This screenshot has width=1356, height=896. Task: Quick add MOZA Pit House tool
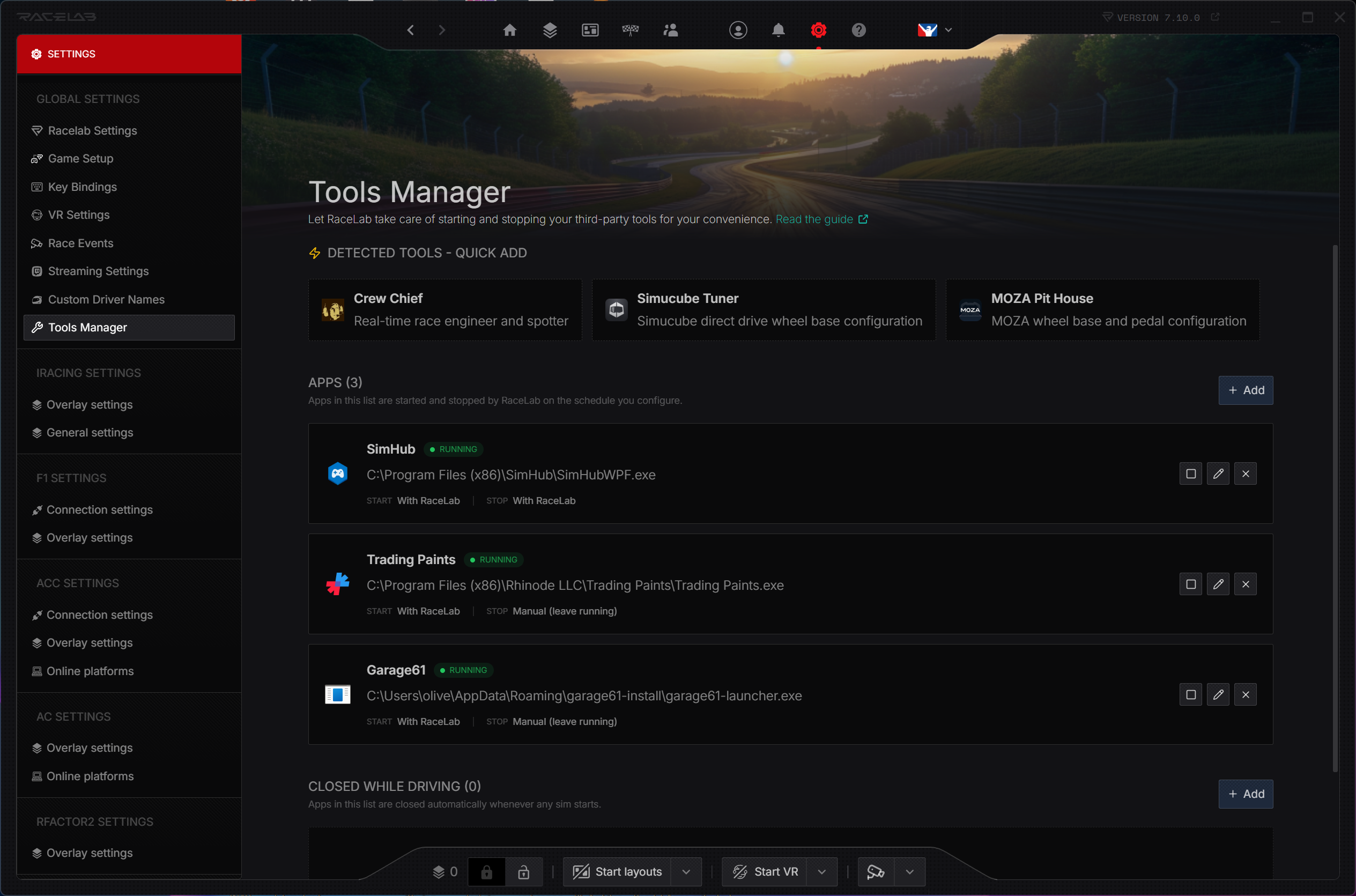tap(1102, 310)
